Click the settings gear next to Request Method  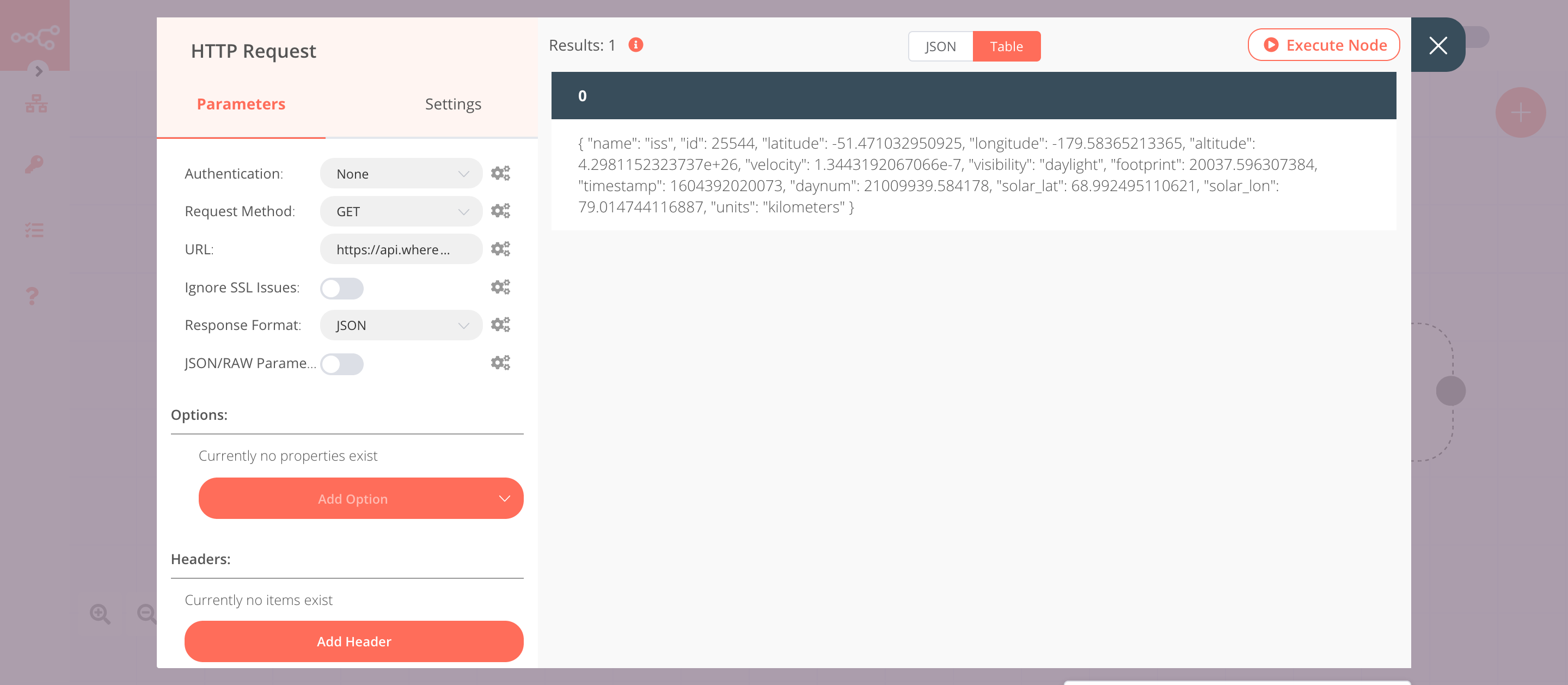click(500, 211)
